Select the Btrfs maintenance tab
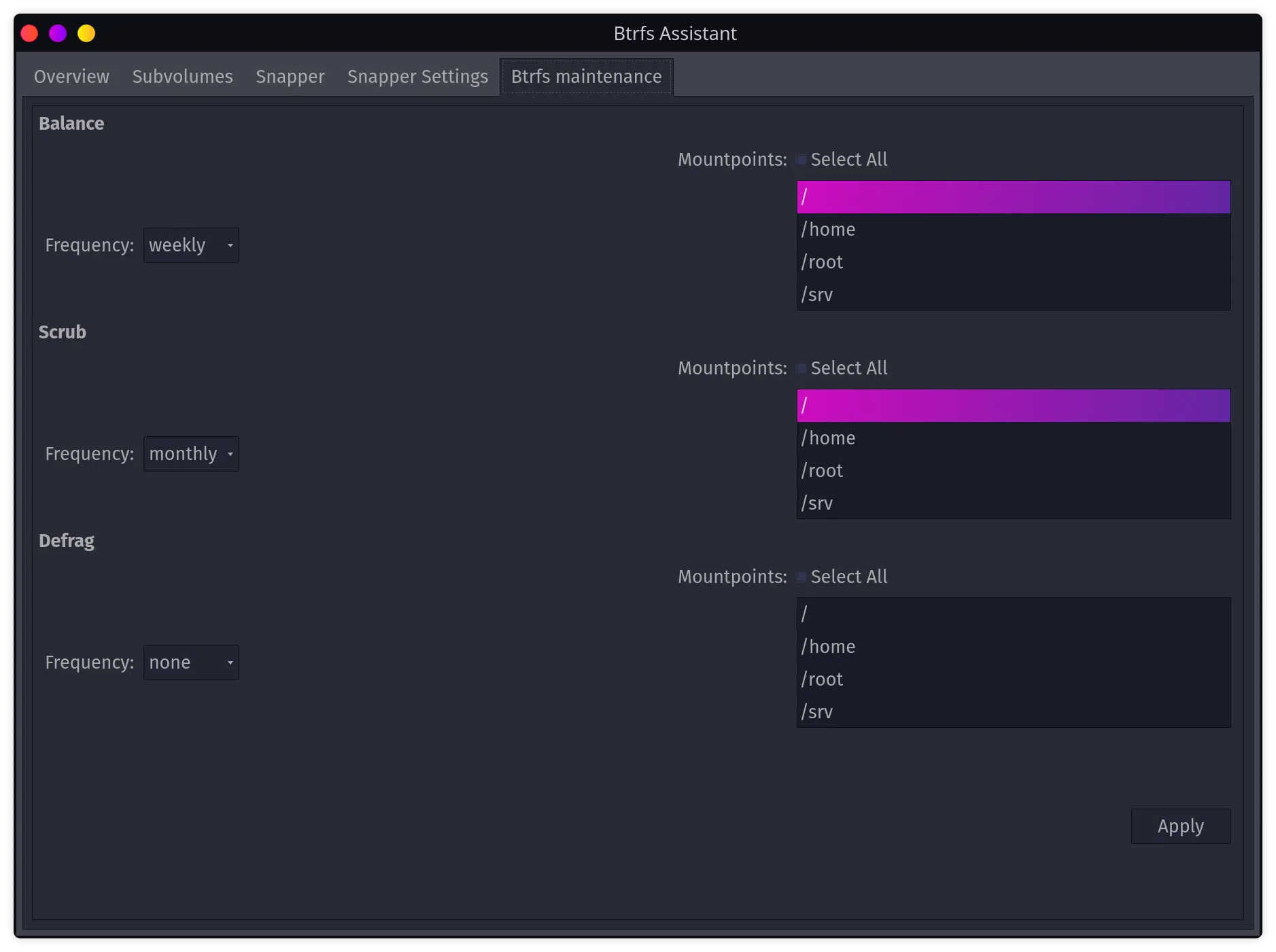Image resolution: width=1276 pixels, height=952 pixels. 587,77
